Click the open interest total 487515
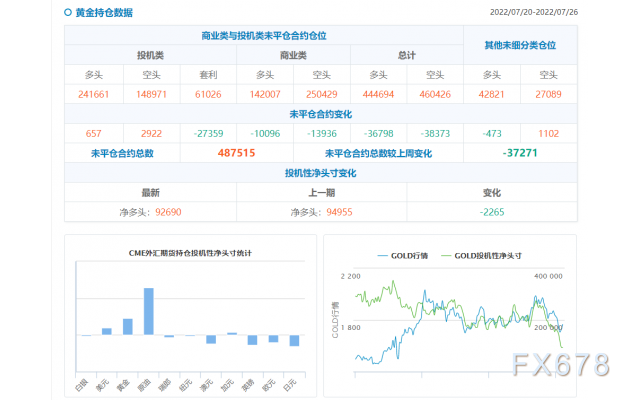Viewport: 640px width, 400px height. 236,153
